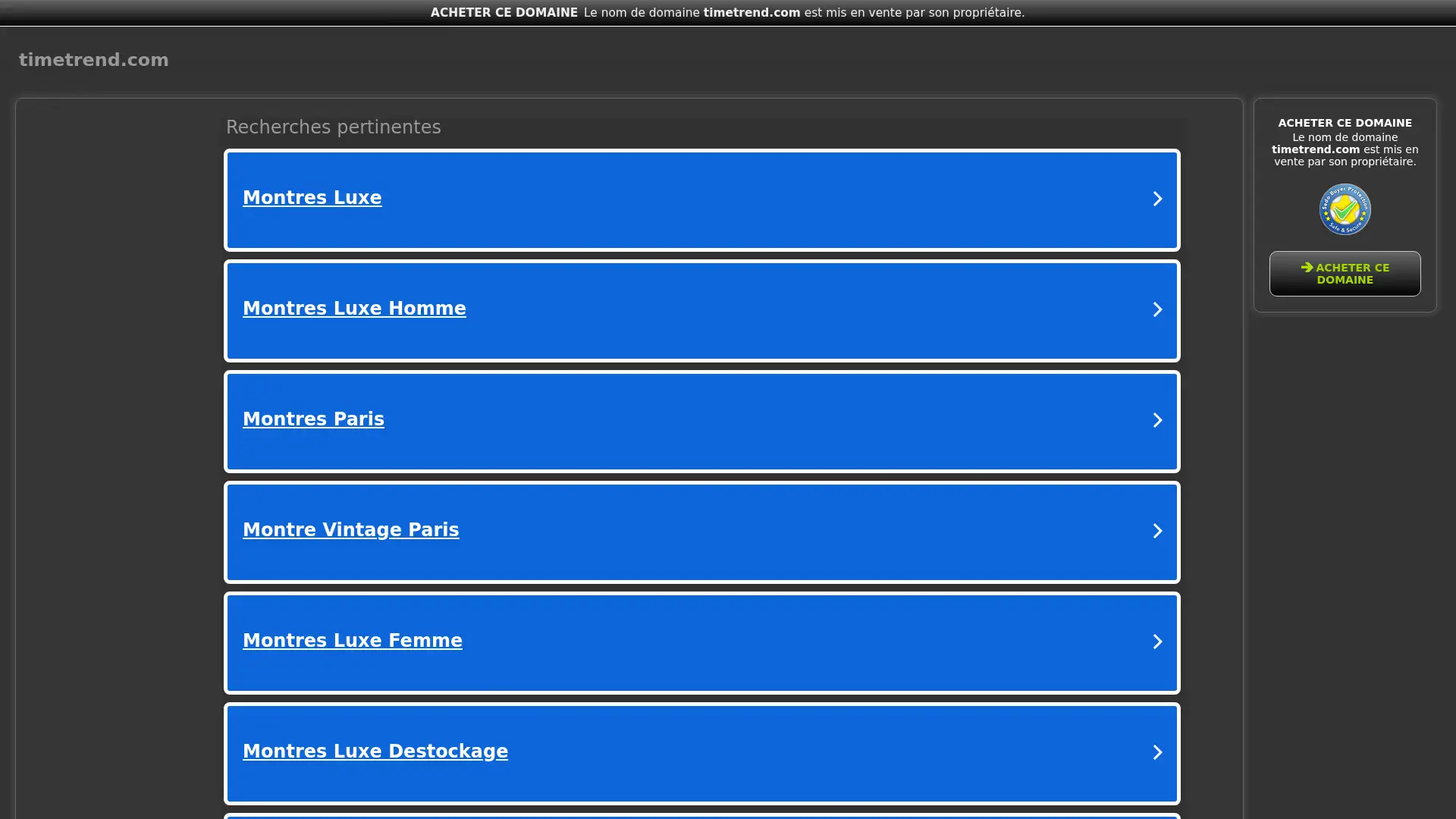Click chevron arrow on Montres Luxe row

(1157, 199)
